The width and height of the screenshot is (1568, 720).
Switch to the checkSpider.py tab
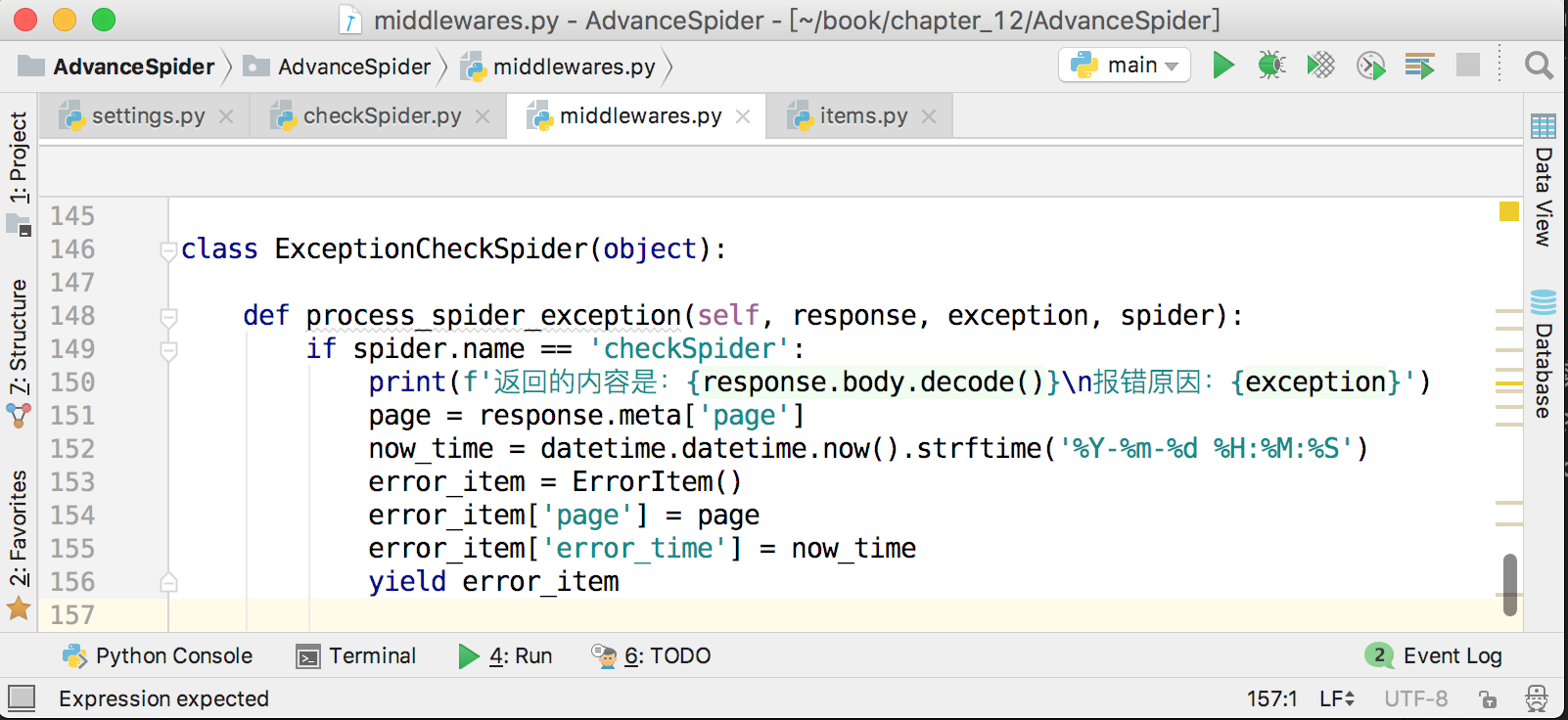(x=381, y=116)
